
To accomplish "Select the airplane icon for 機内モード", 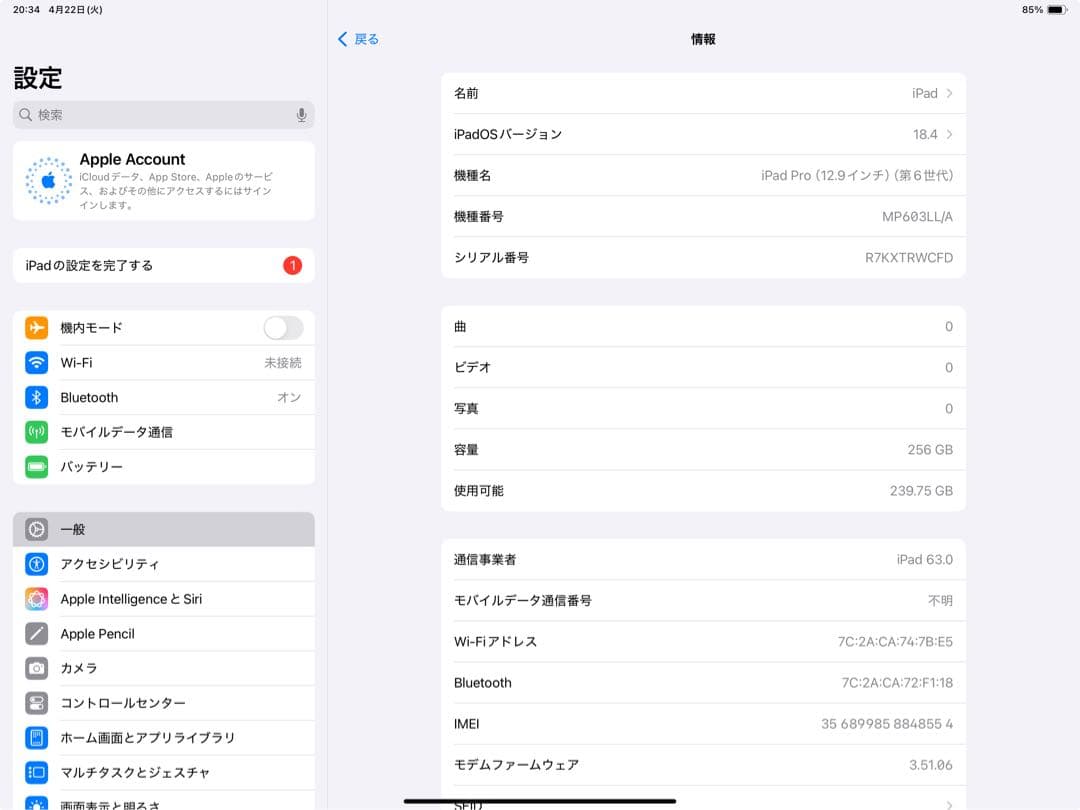I will click(37, 327).
